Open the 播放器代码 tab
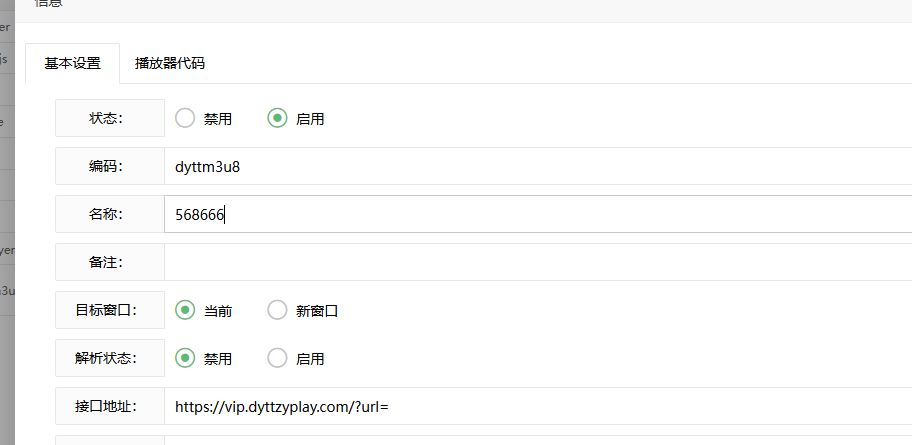The width and height of the screenshot is (912, 445). tap(169, 63)
